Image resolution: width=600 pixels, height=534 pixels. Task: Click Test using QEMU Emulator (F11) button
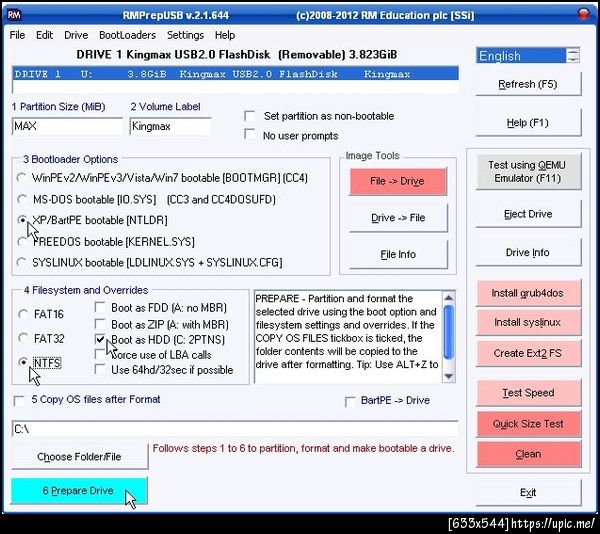(528, 171)
